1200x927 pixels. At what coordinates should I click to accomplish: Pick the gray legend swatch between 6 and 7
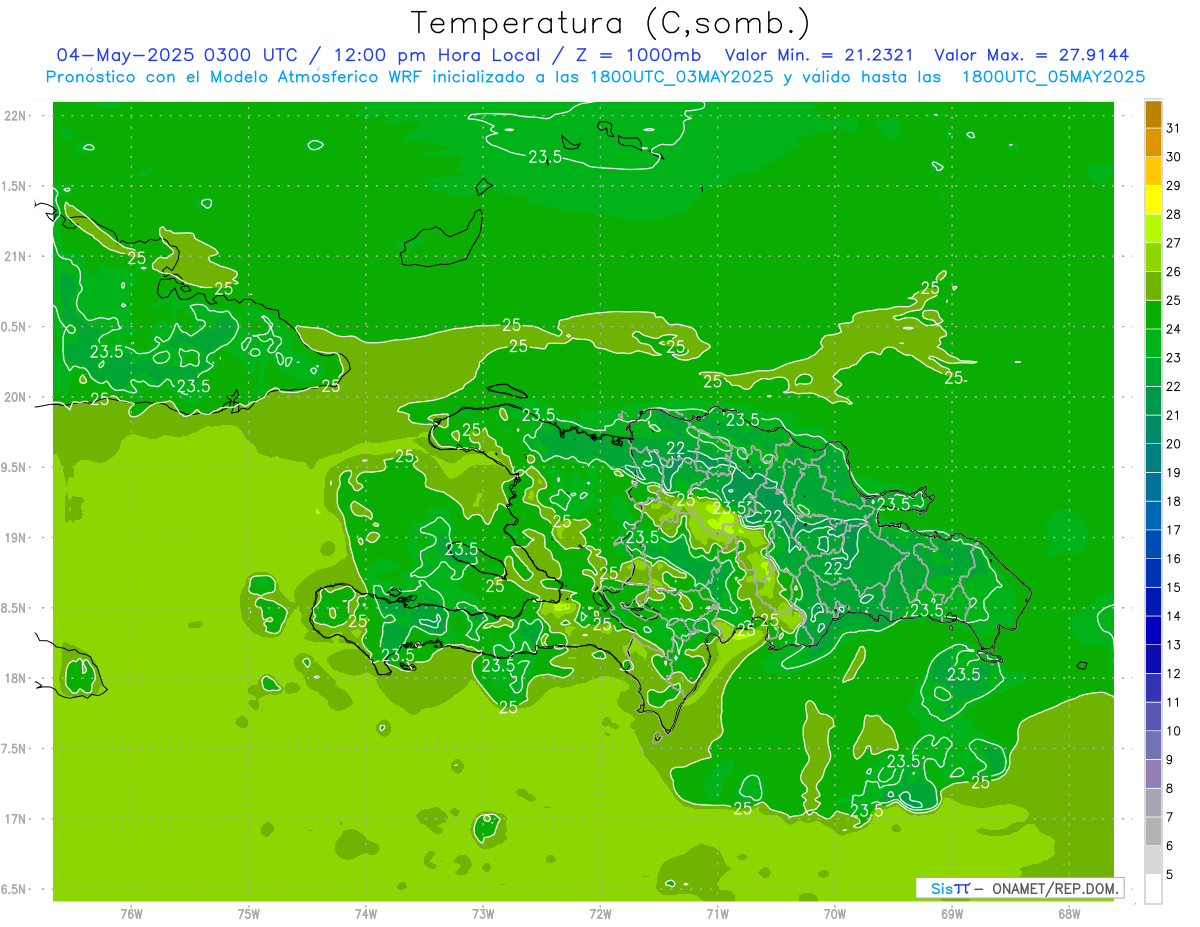[x=1153, y=831]
